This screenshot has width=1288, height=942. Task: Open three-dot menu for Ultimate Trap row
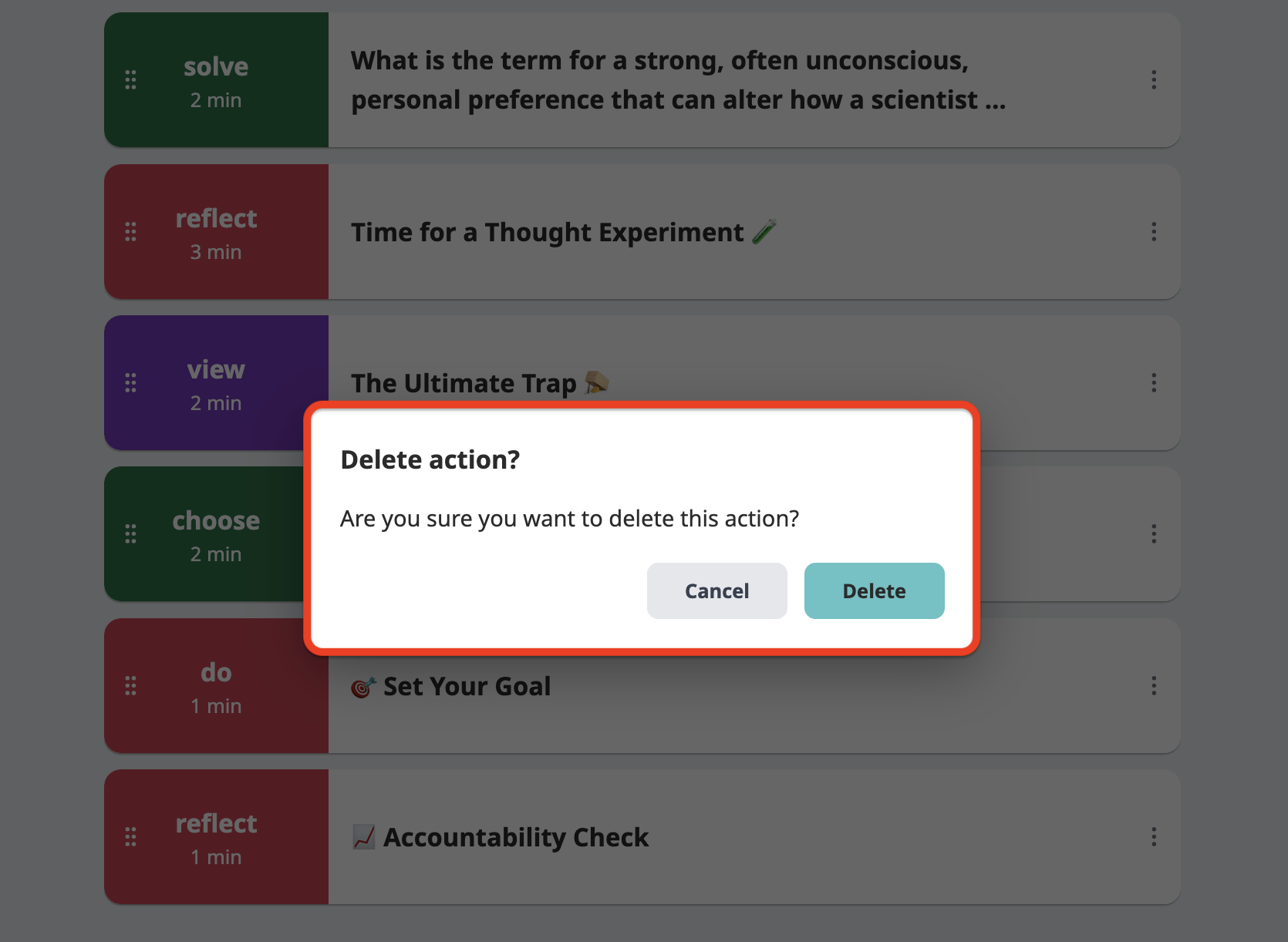1154,383
